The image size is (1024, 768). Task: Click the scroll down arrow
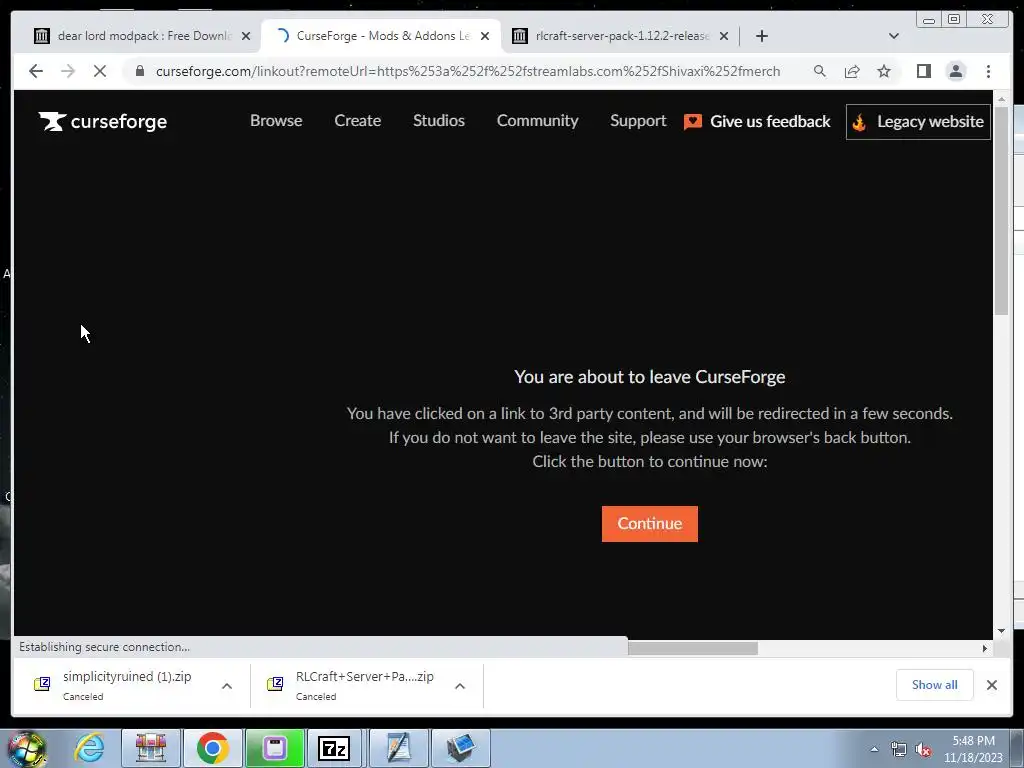pos(1001,631)
